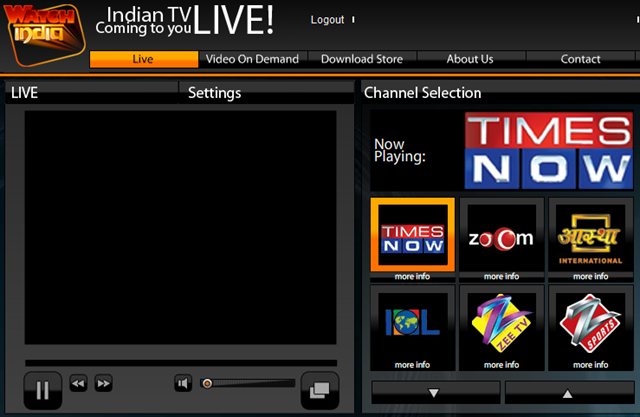640x417 pixels.
Task: Click the volume slider track
Action: (250, 383)
